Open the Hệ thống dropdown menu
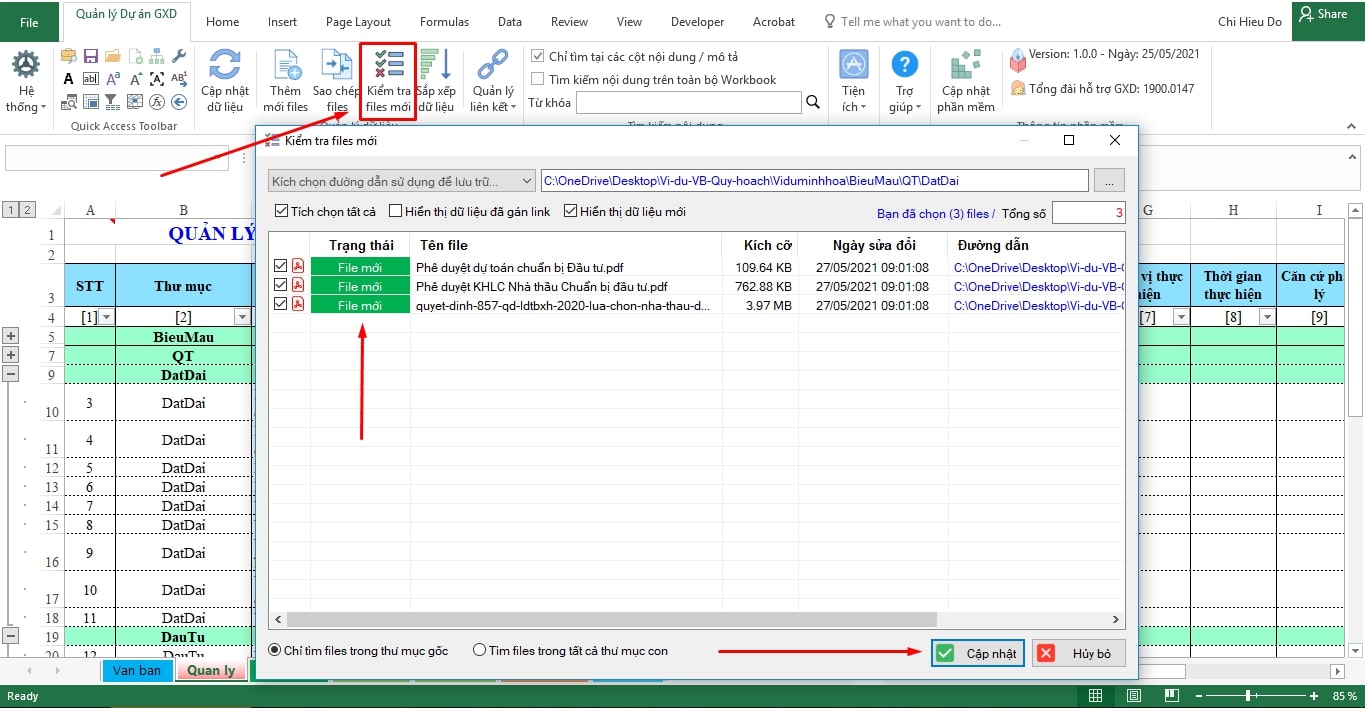This screenshot has height=708, width=1365. click(26, 82)
